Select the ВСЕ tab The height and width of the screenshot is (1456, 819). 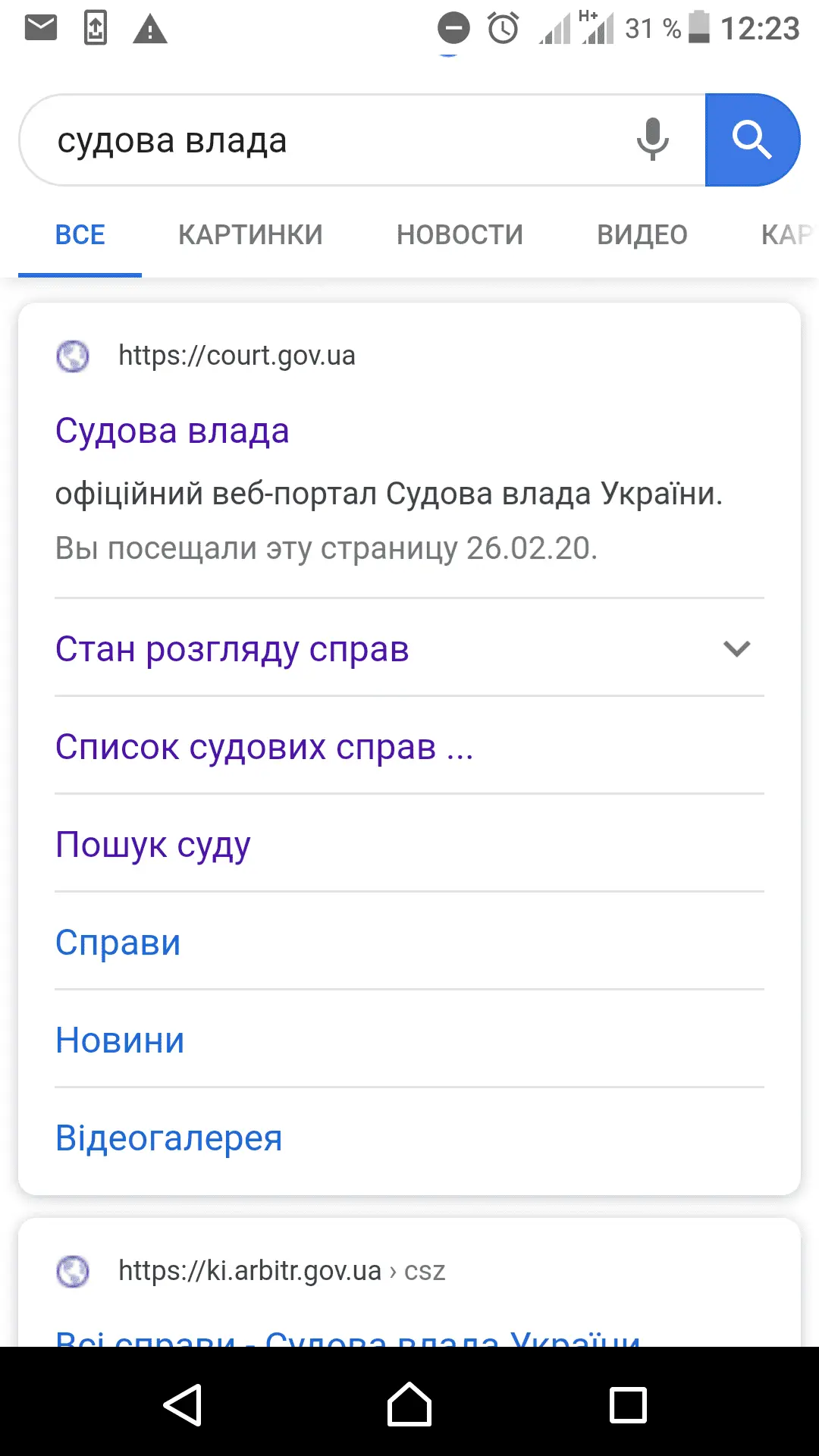[x=80, y=235]
